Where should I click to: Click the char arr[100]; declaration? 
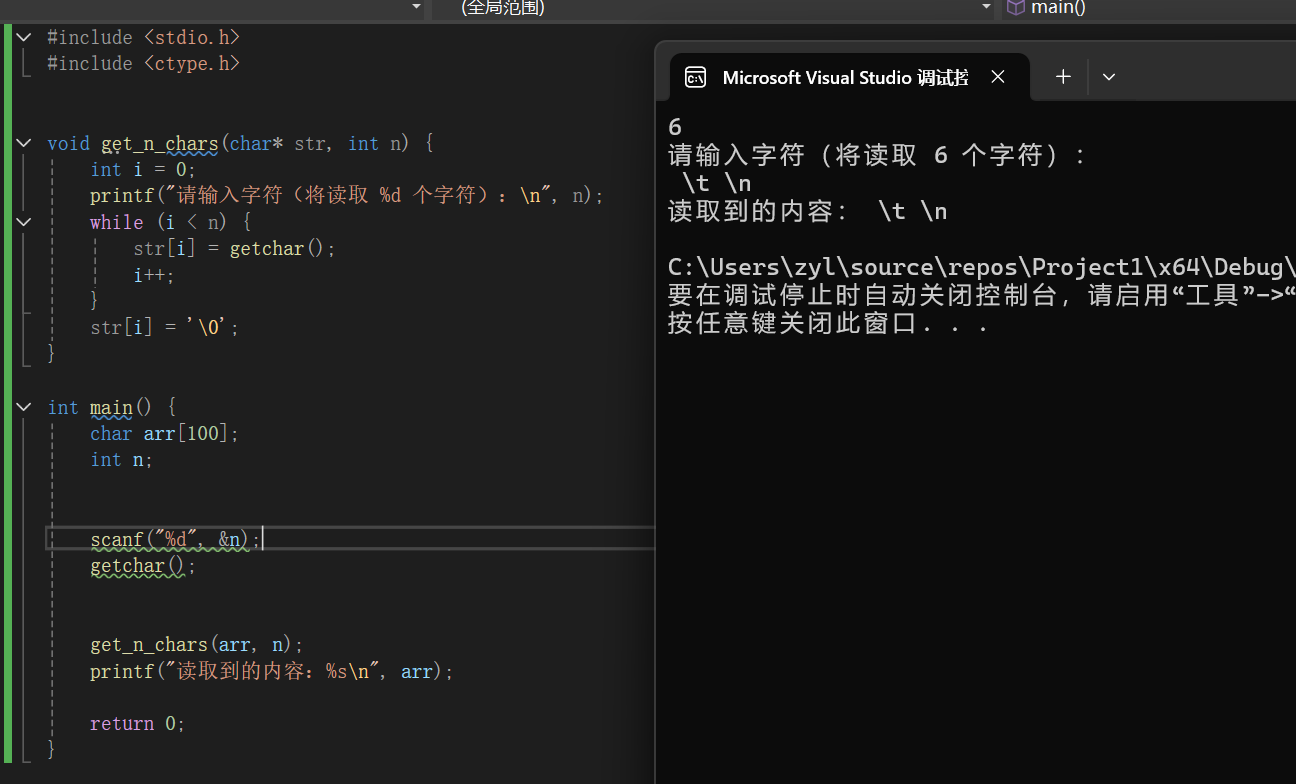tap(164, 433)
